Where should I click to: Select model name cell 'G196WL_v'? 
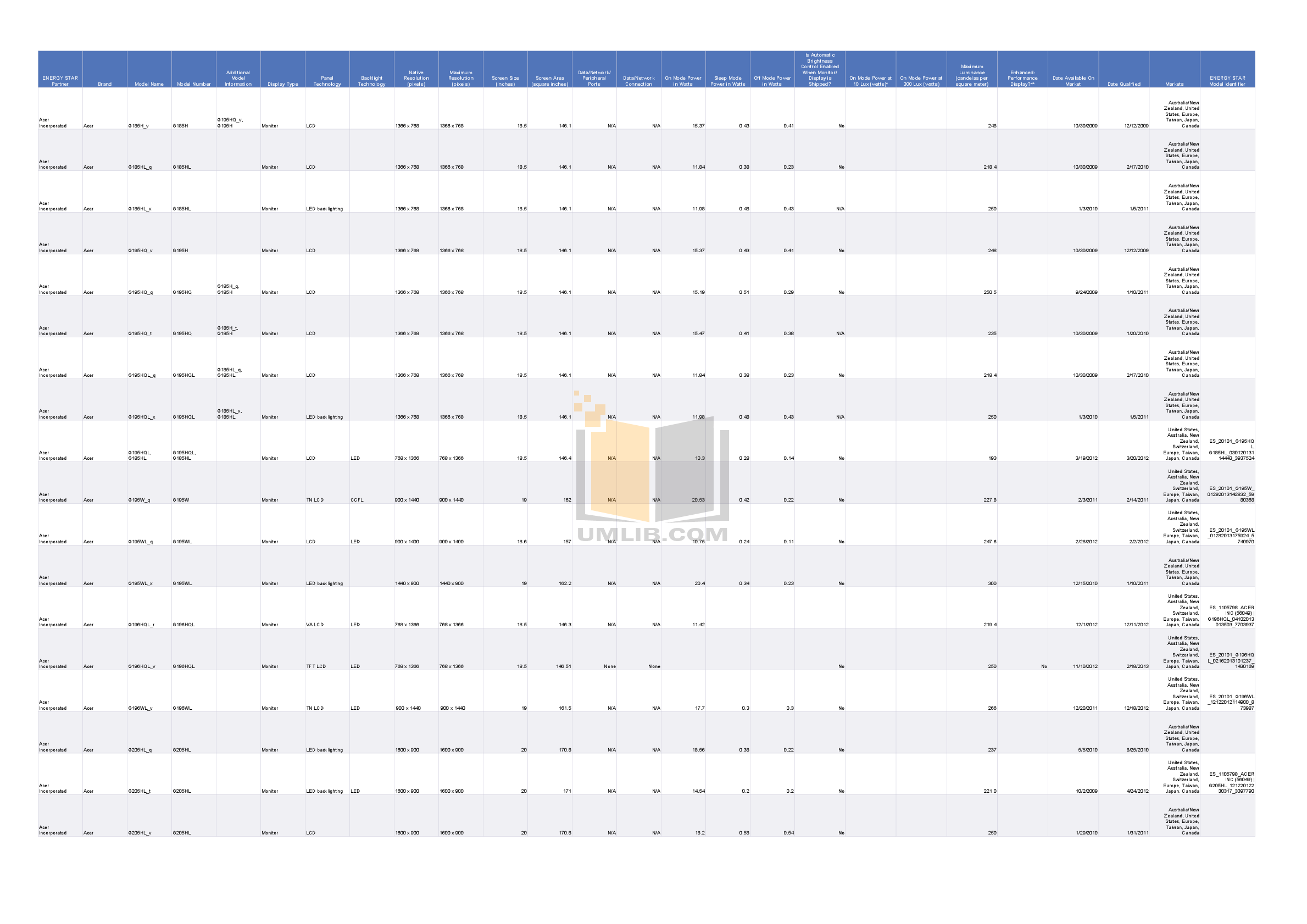141,708
